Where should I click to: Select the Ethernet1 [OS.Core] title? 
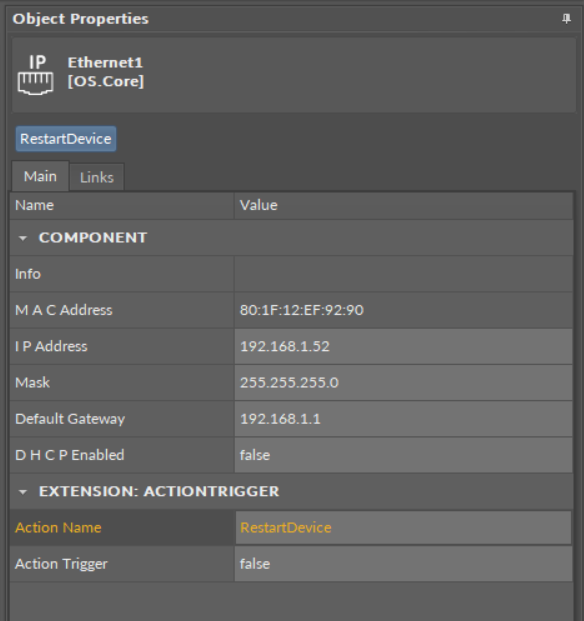click(105, 72)
